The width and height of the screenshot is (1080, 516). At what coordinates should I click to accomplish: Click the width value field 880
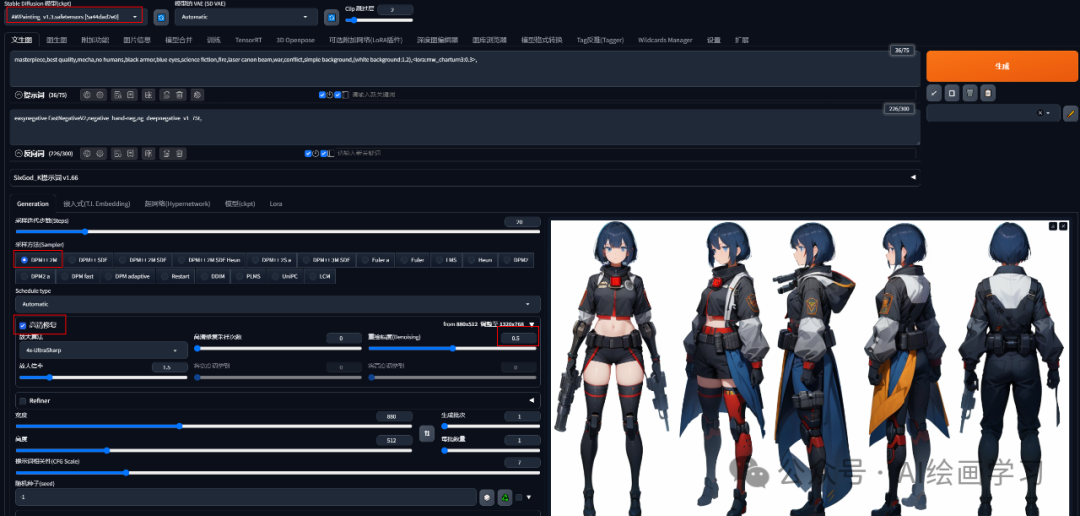(x=395, y=416)
